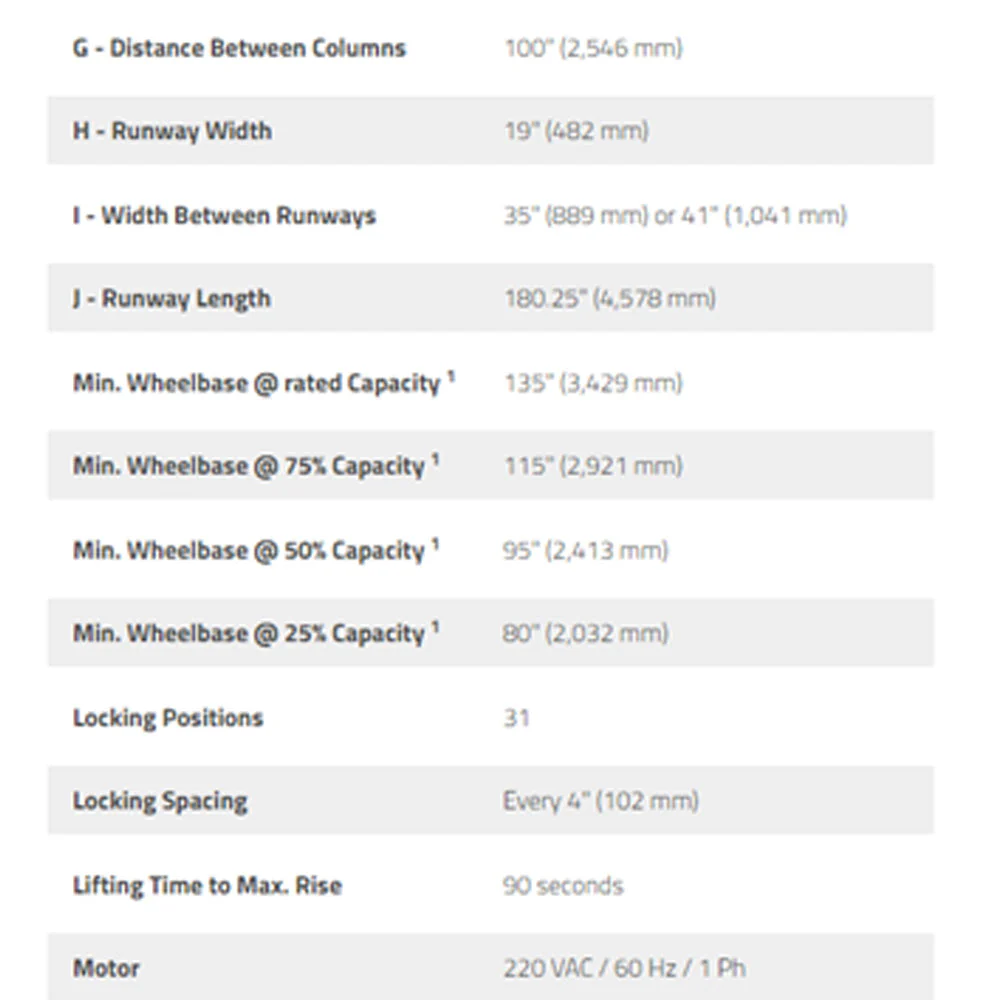Select the '90 seconds' lifting time value
The height and width of the screenshot is (1000, 1000).
(x=562, y=886)
